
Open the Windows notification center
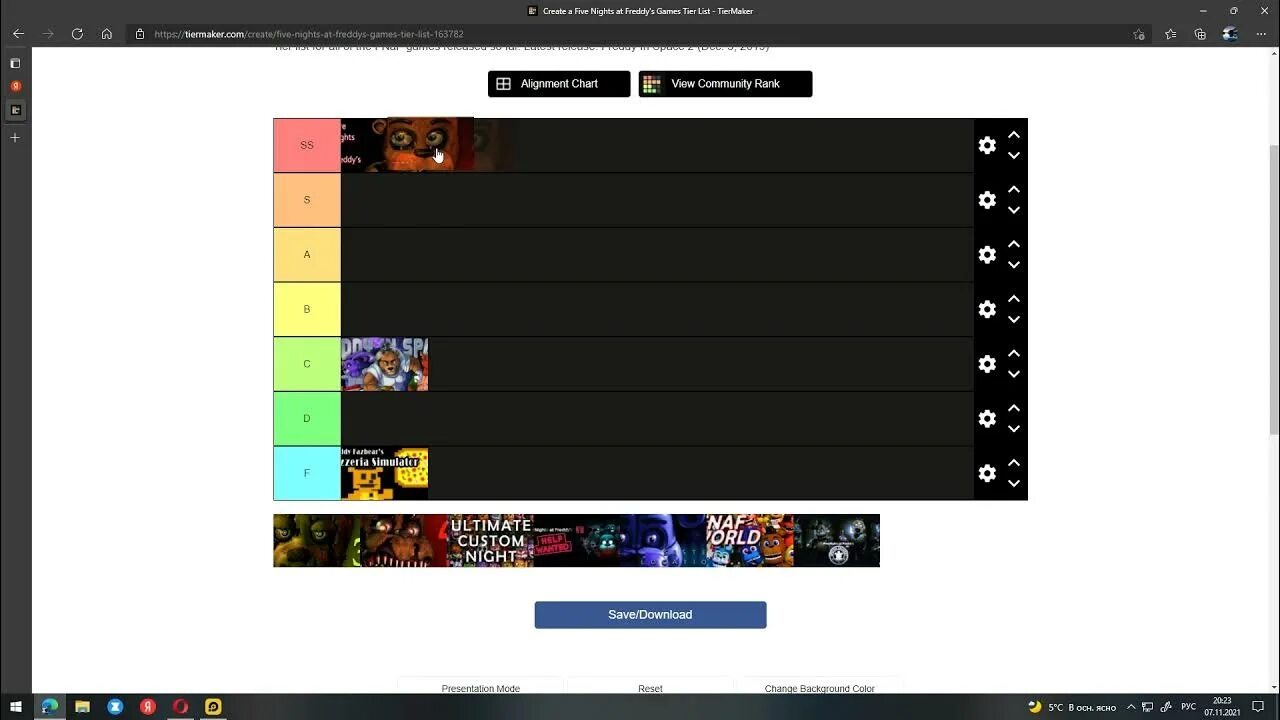click(x=1259, y=707)
